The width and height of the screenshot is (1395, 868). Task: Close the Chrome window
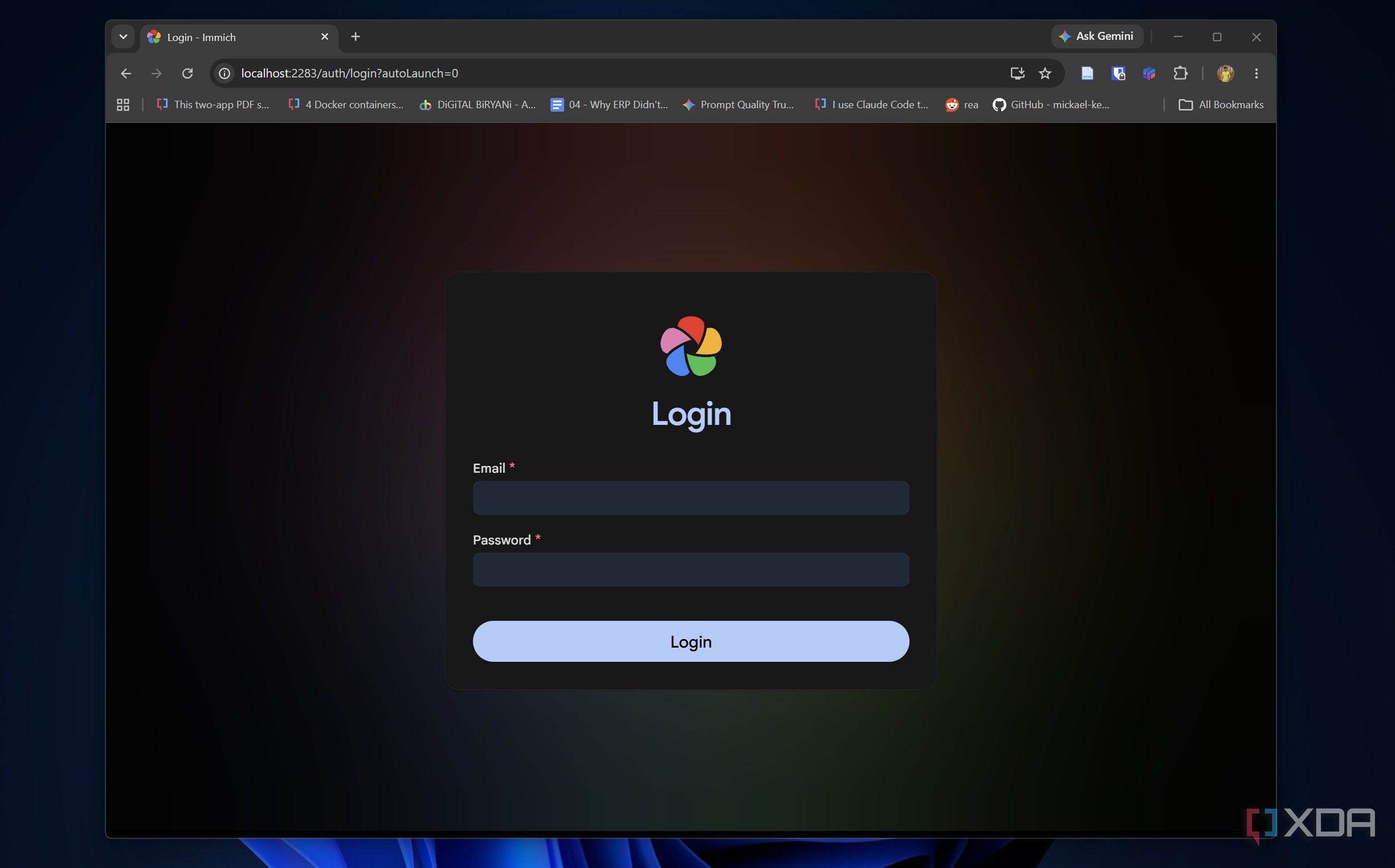[1256, 37]
